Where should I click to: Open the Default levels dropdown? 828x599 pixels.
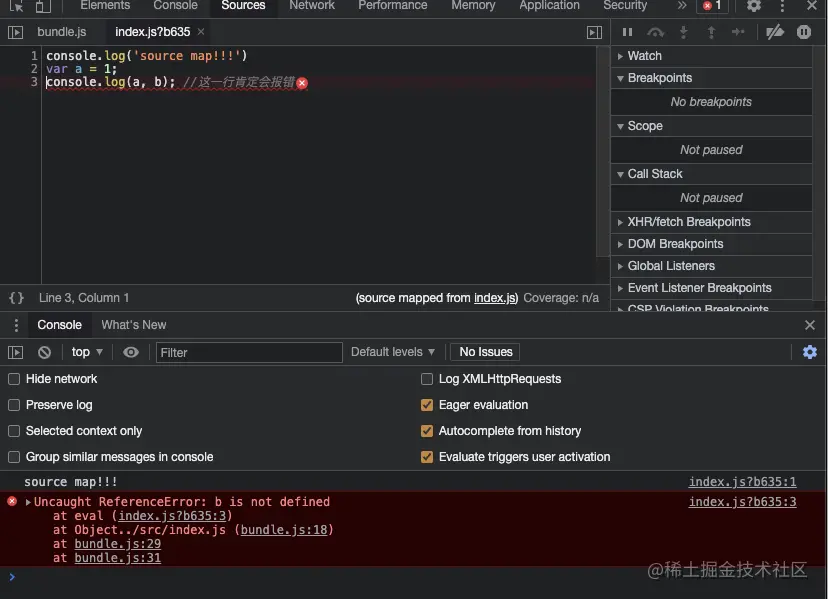coord(393,352)
